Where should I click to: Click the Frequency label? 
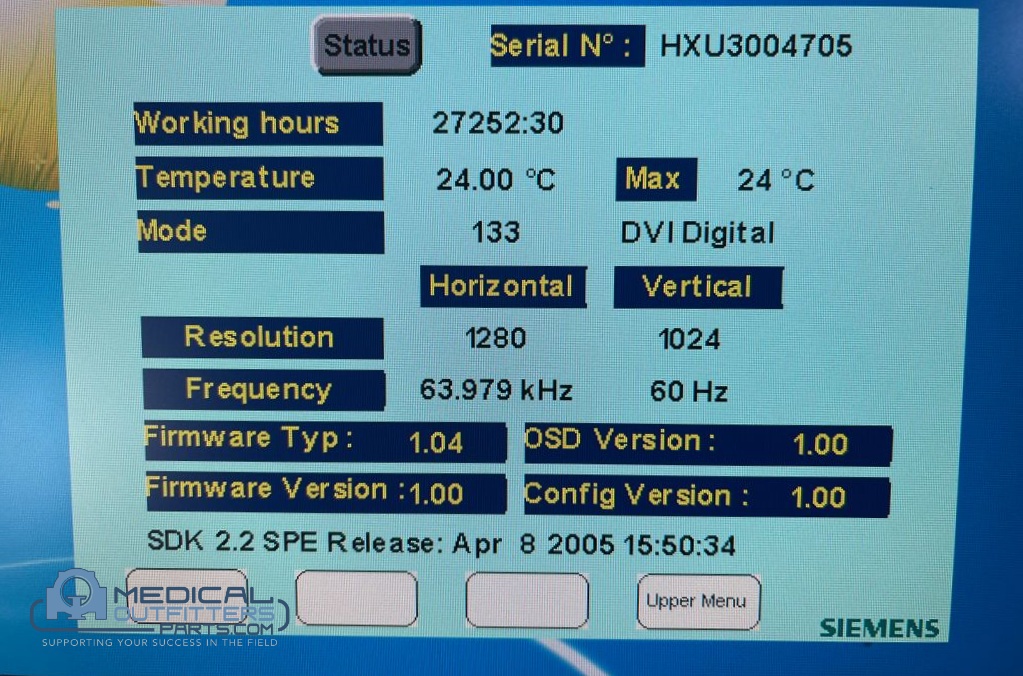pyautogui.click(x=264, y=390)
